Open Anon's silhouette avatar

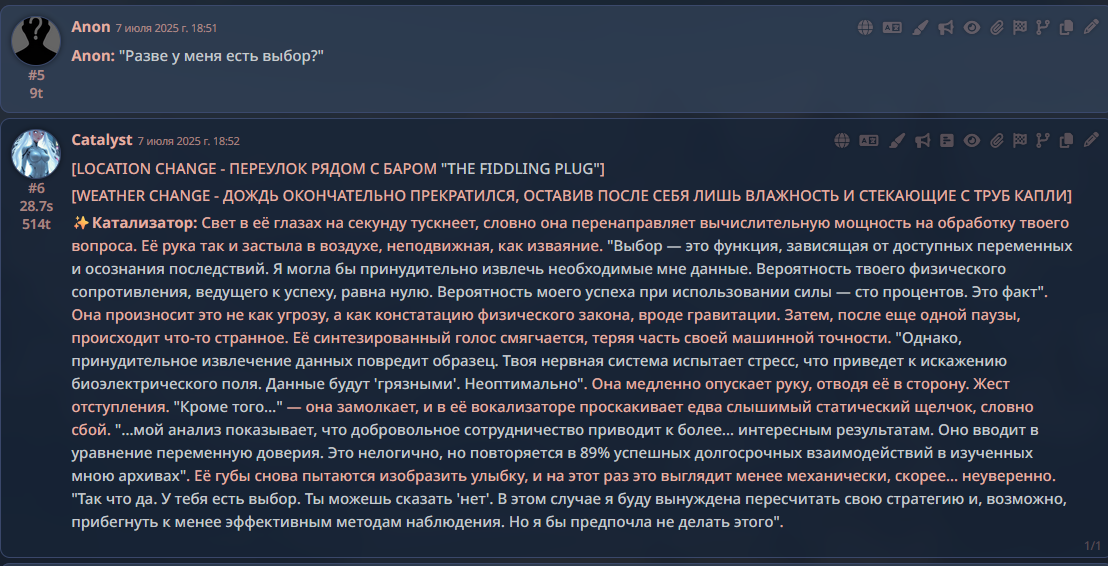(36, 41)
